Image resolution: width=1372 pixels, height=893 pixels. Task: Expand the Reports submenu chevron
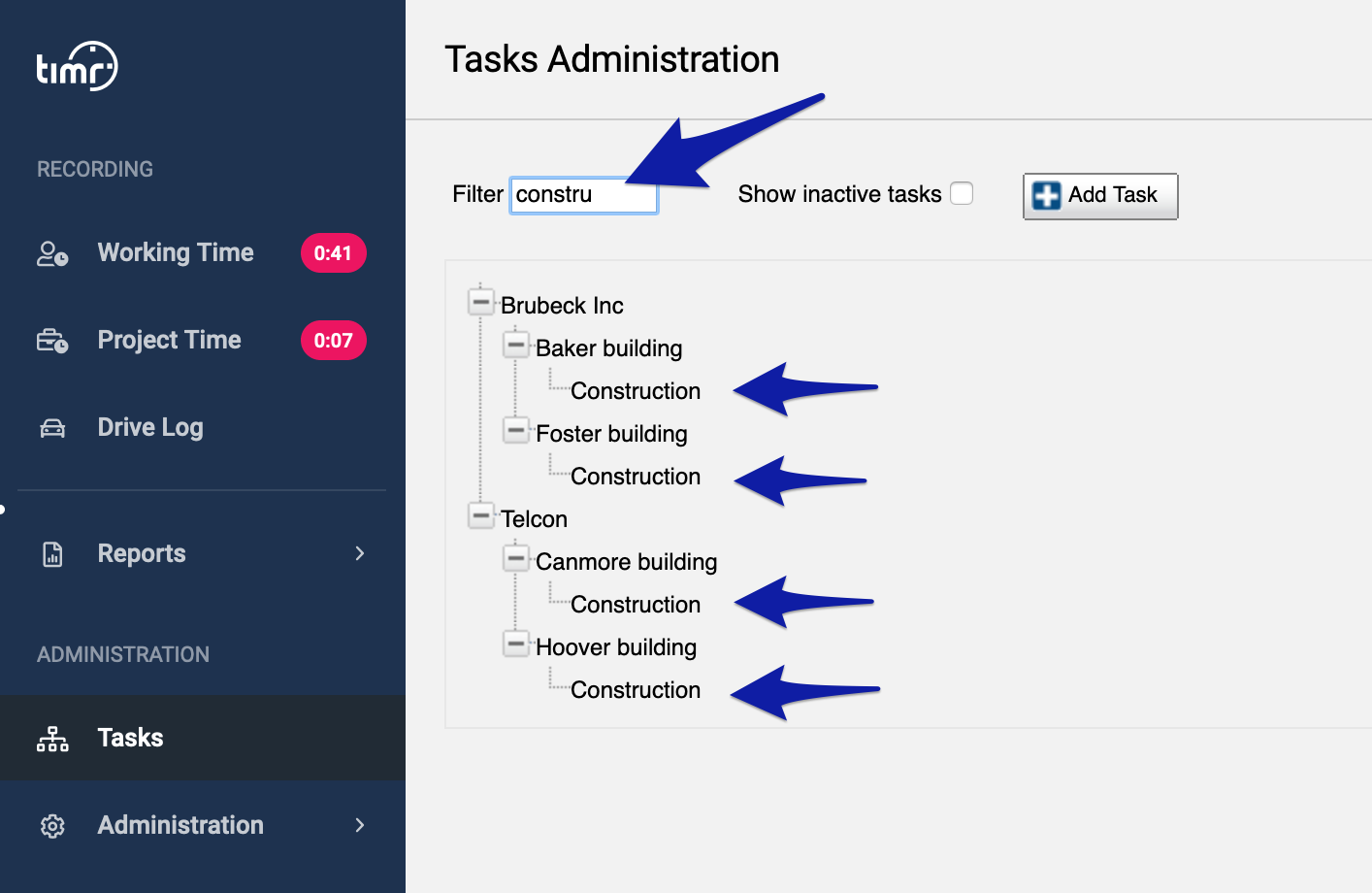pos(360,553)
